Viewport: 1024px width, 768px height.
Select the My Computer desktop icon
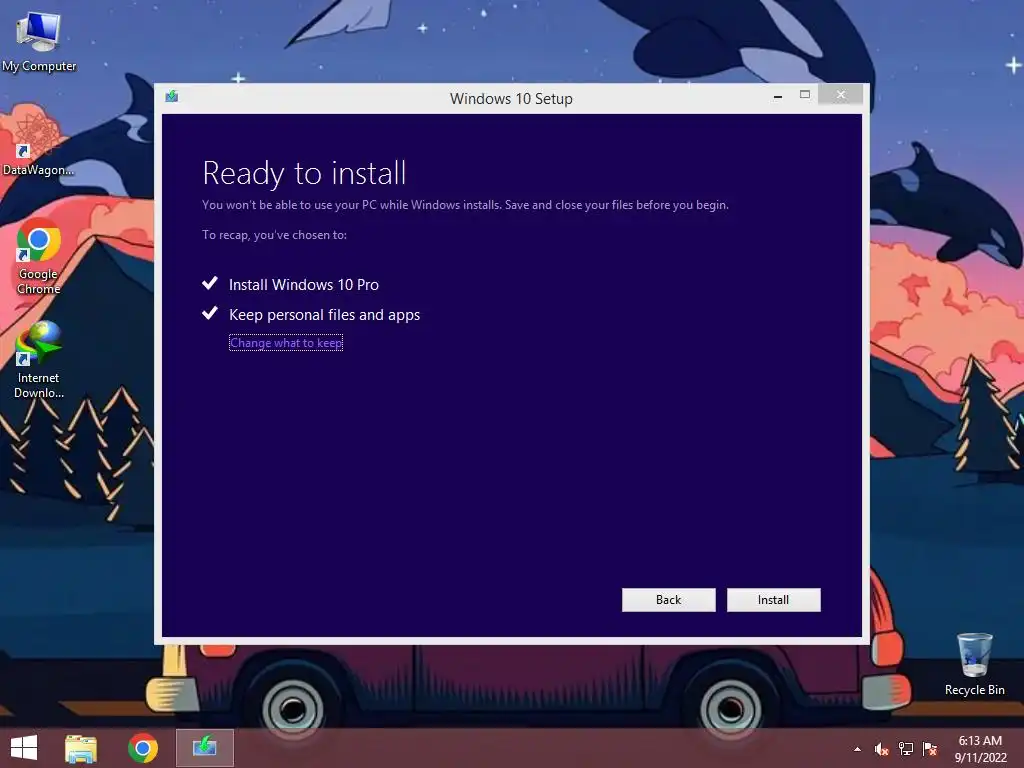(x=39, y=42)
